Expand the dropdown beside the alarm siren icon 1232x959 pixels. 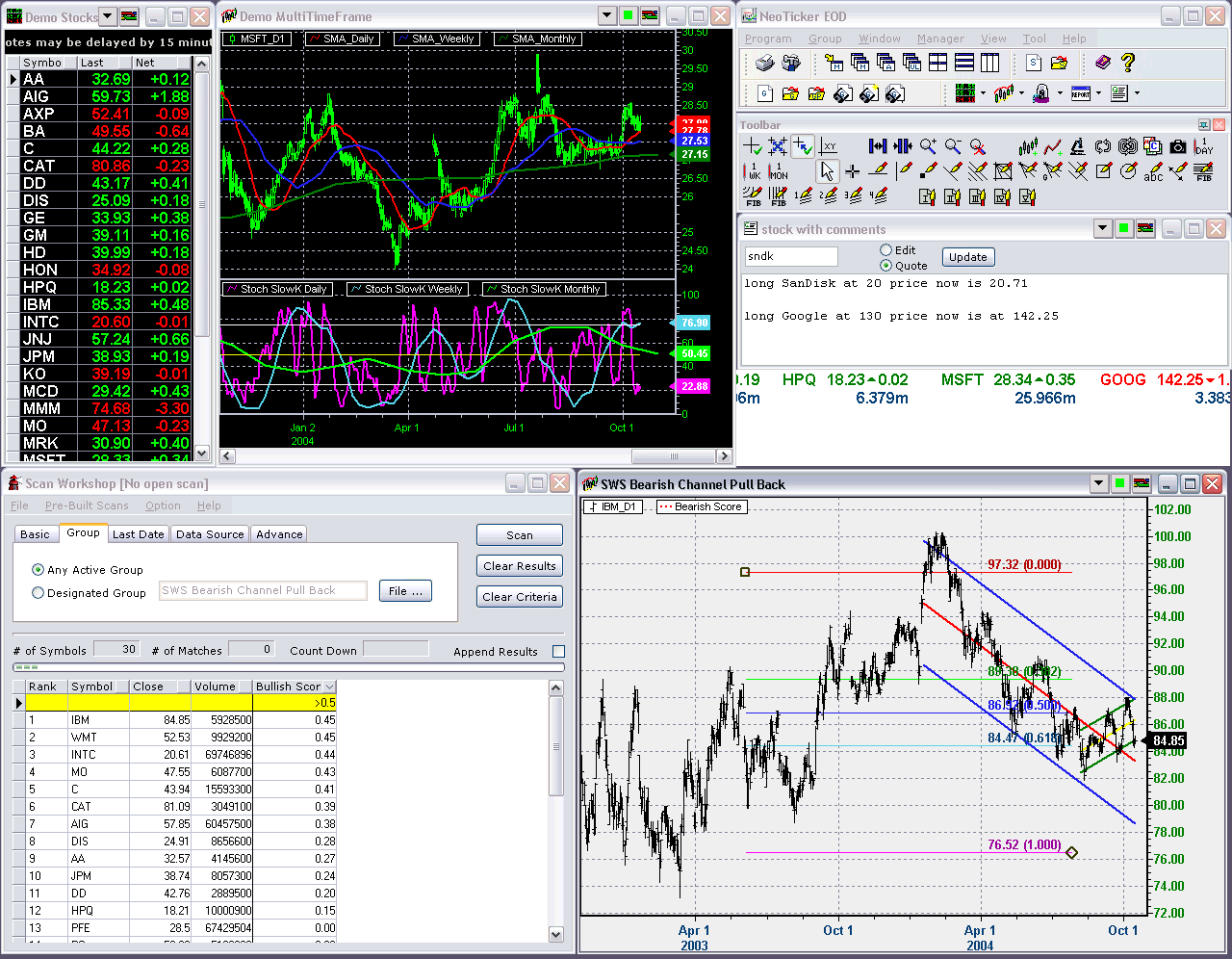point(1060,94)
